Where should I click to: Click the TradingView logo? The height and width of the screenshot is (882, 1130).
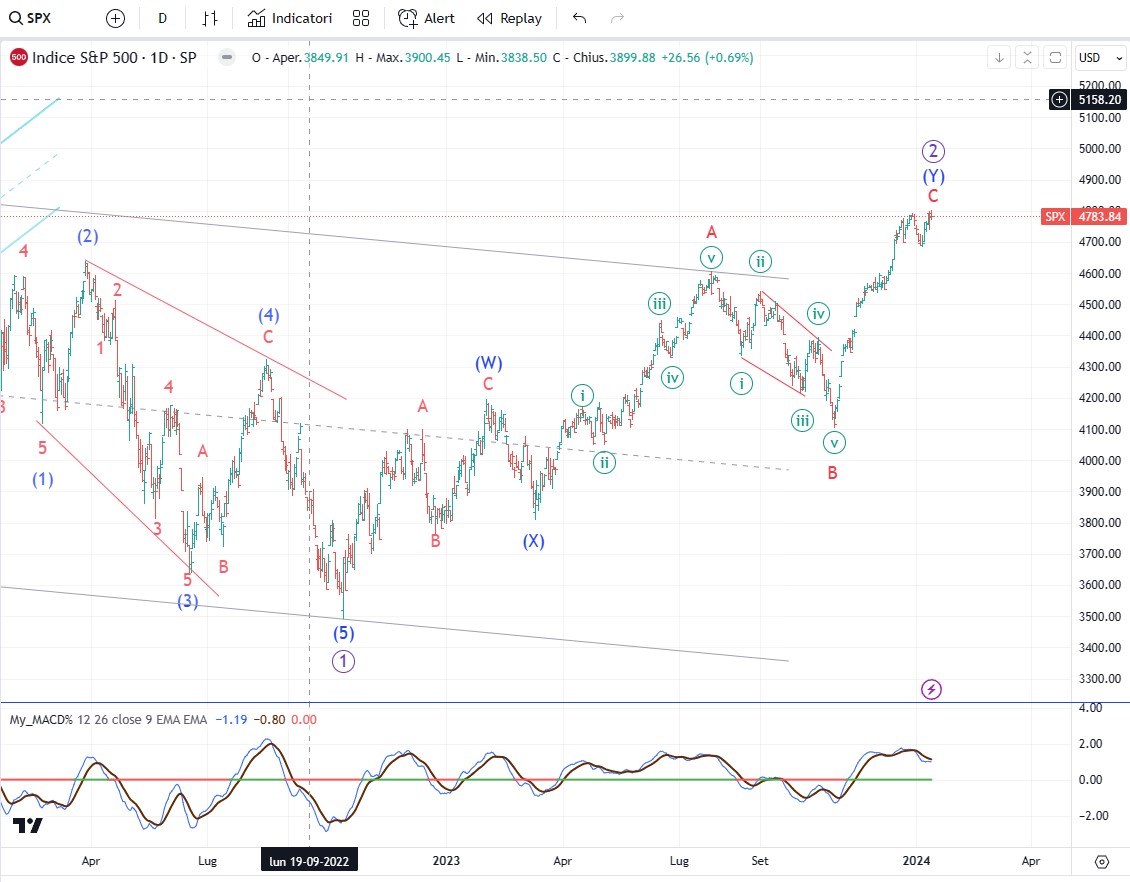click(x=27, y=826)
